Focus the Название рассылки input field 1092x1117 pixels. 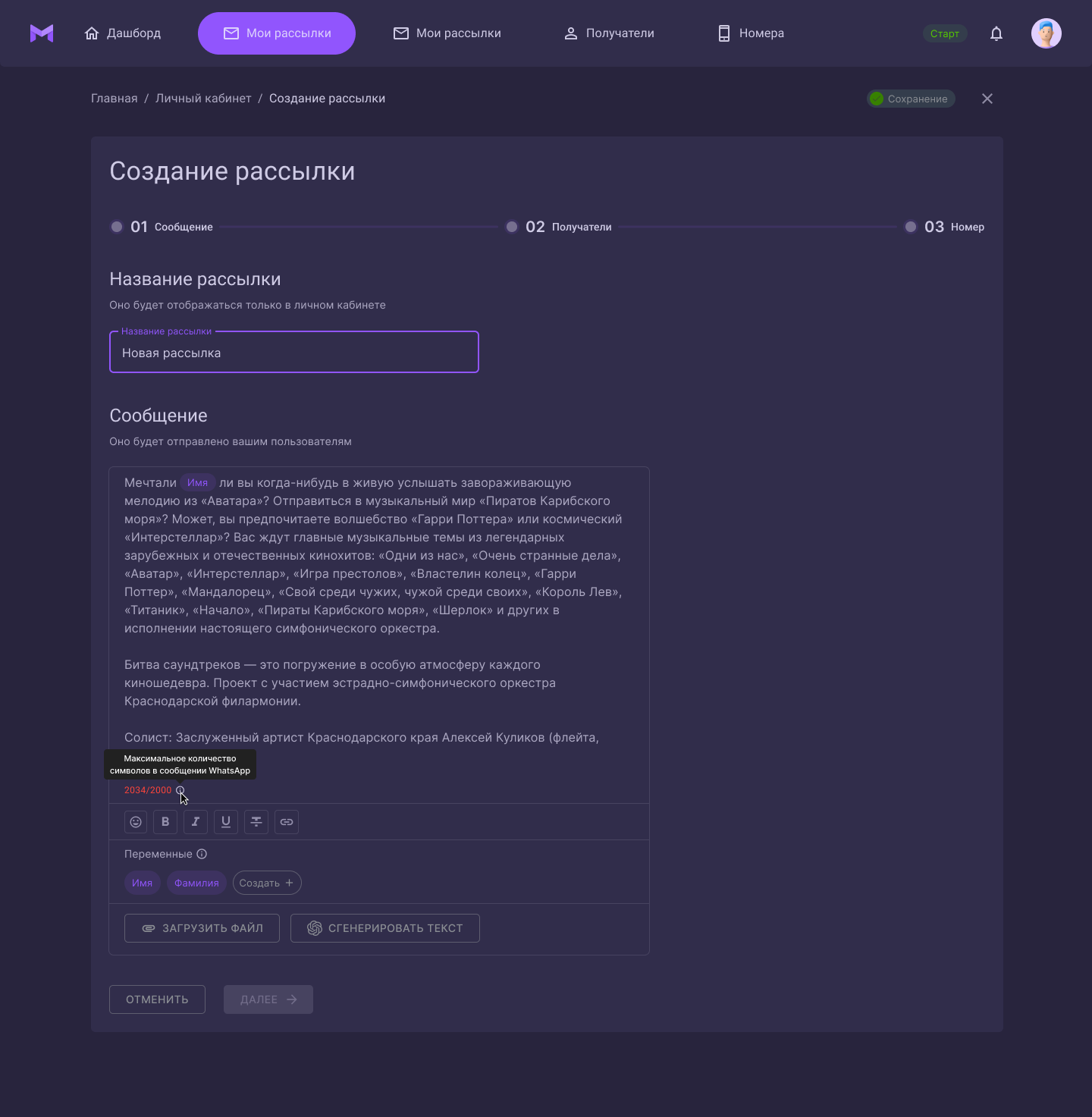[294, 353]
